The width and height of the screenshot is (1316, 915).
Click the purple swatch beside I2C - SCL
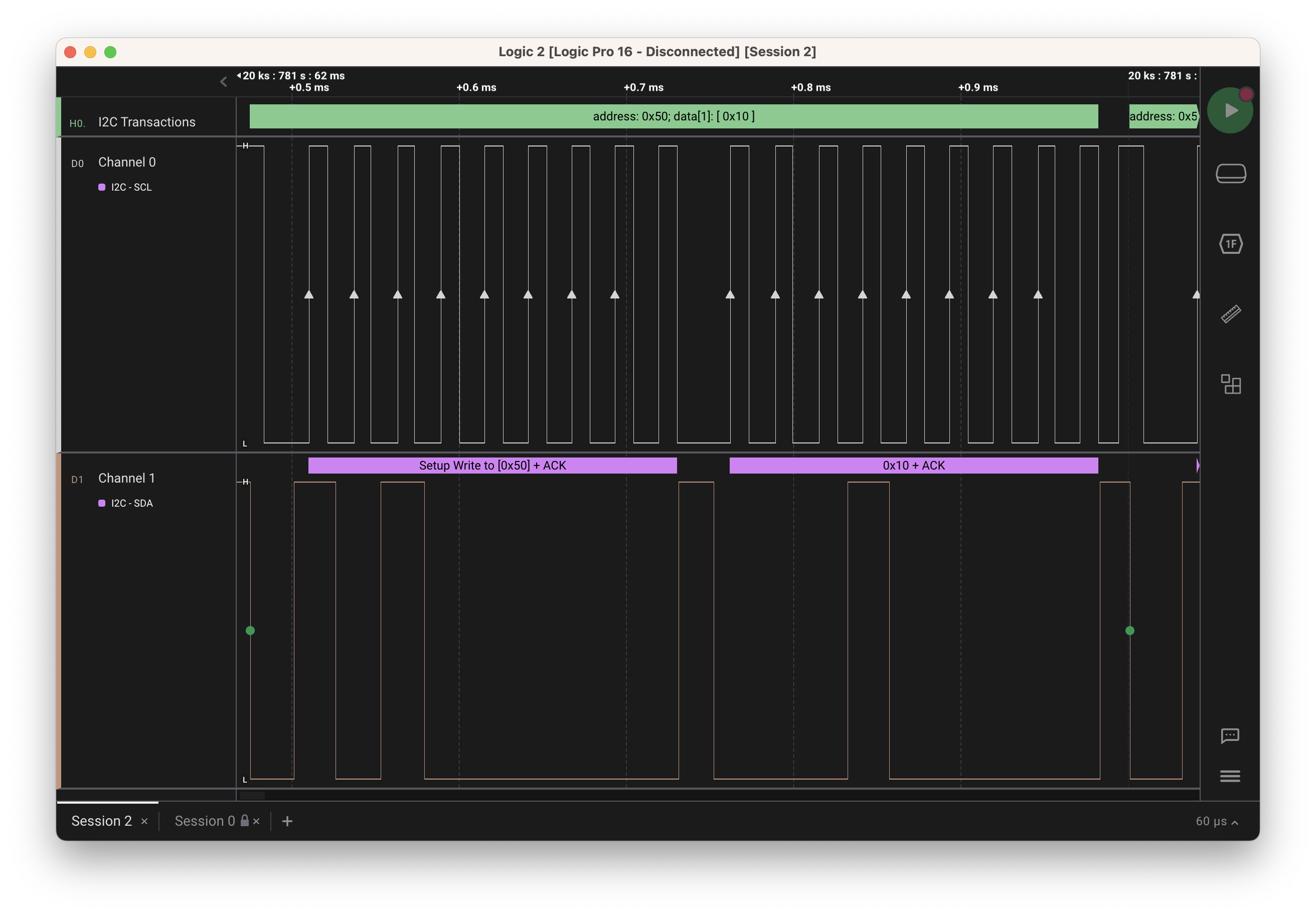point(102,188)
